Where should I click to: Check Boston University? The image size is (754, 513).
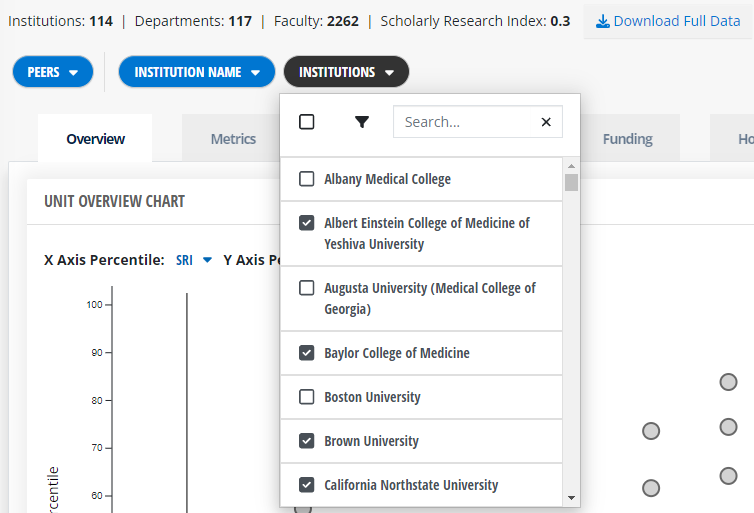click(307, 397)
